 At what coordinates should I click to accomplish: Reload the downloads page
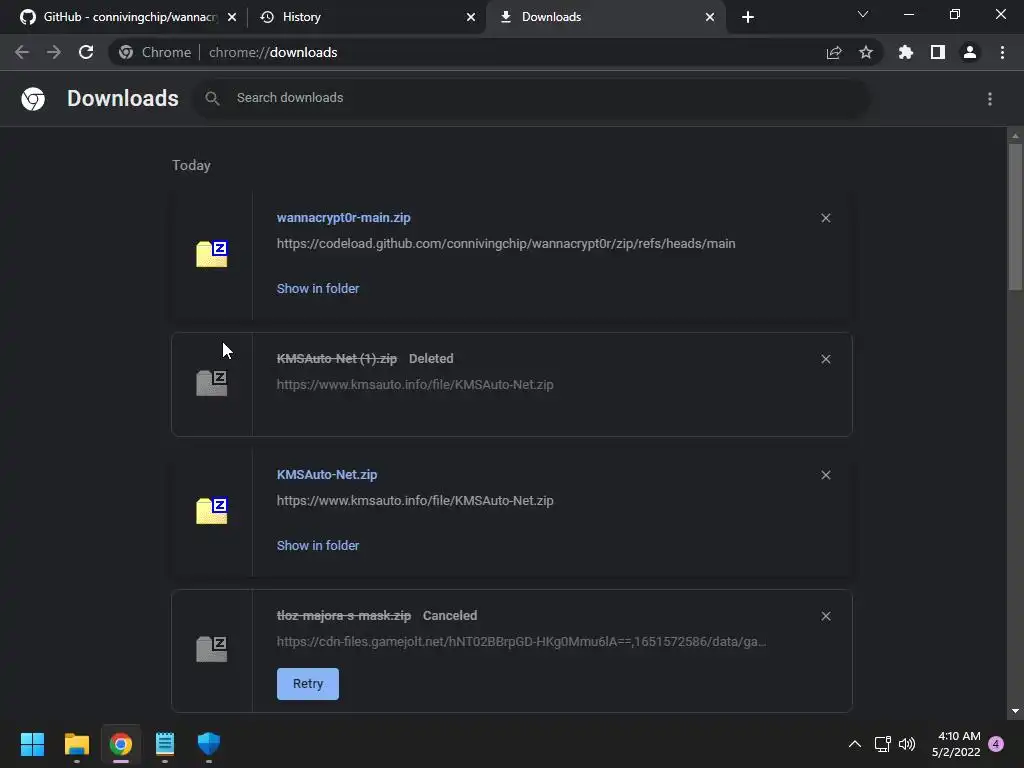click(86, 52)
